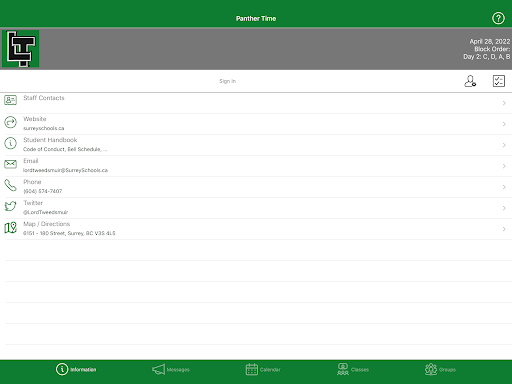Image resolution: width=512 pixels, height=384 pixels.
Task: Select the Groups tab icon
Action: [431, 369]
